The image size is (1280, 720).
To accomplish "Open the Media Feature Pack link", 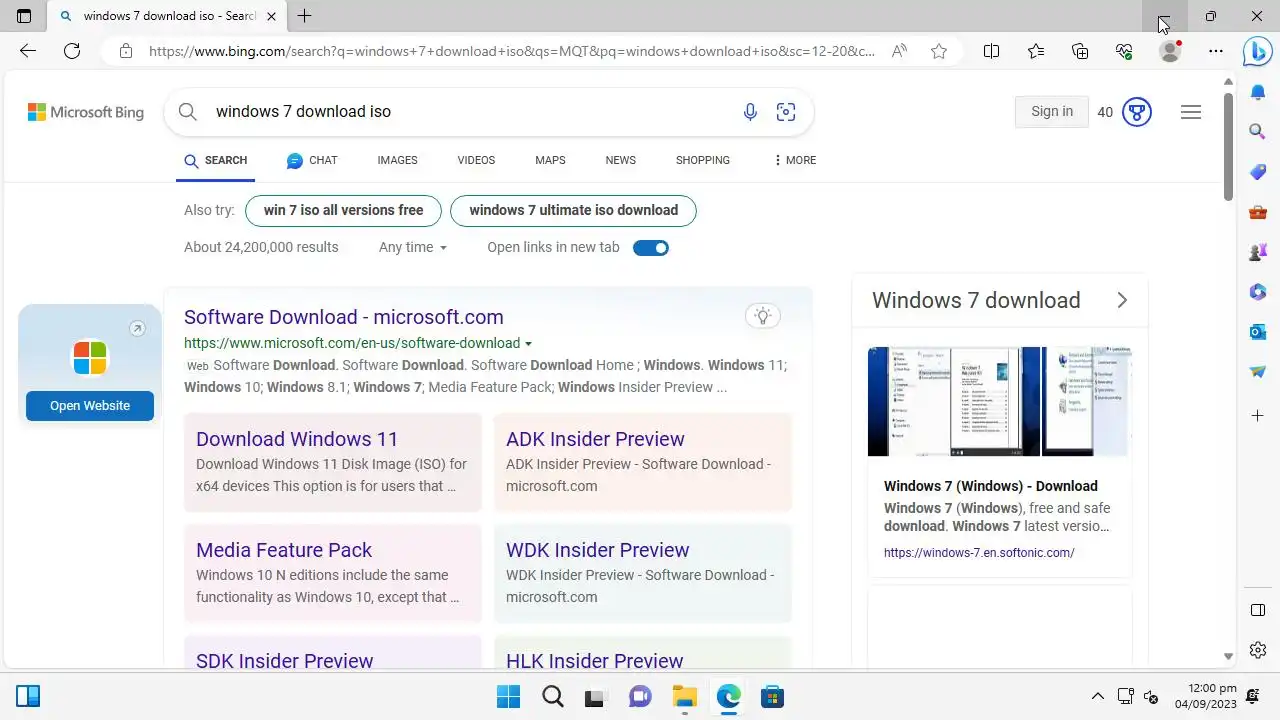I will [284, 550].
